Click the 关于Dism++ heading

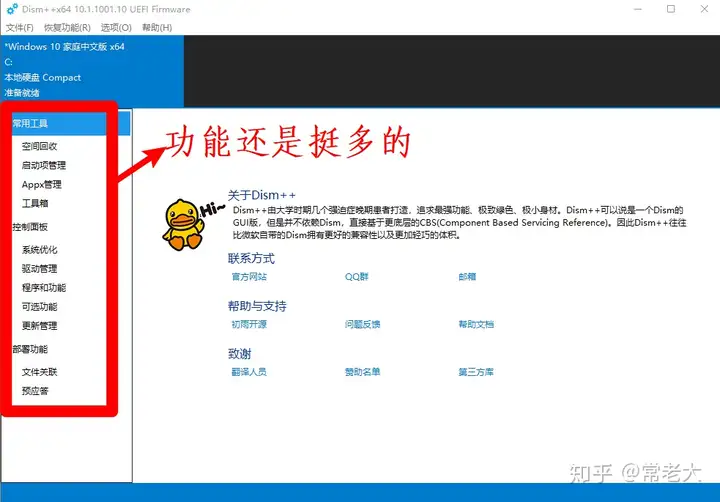click(x=262, y=195)
